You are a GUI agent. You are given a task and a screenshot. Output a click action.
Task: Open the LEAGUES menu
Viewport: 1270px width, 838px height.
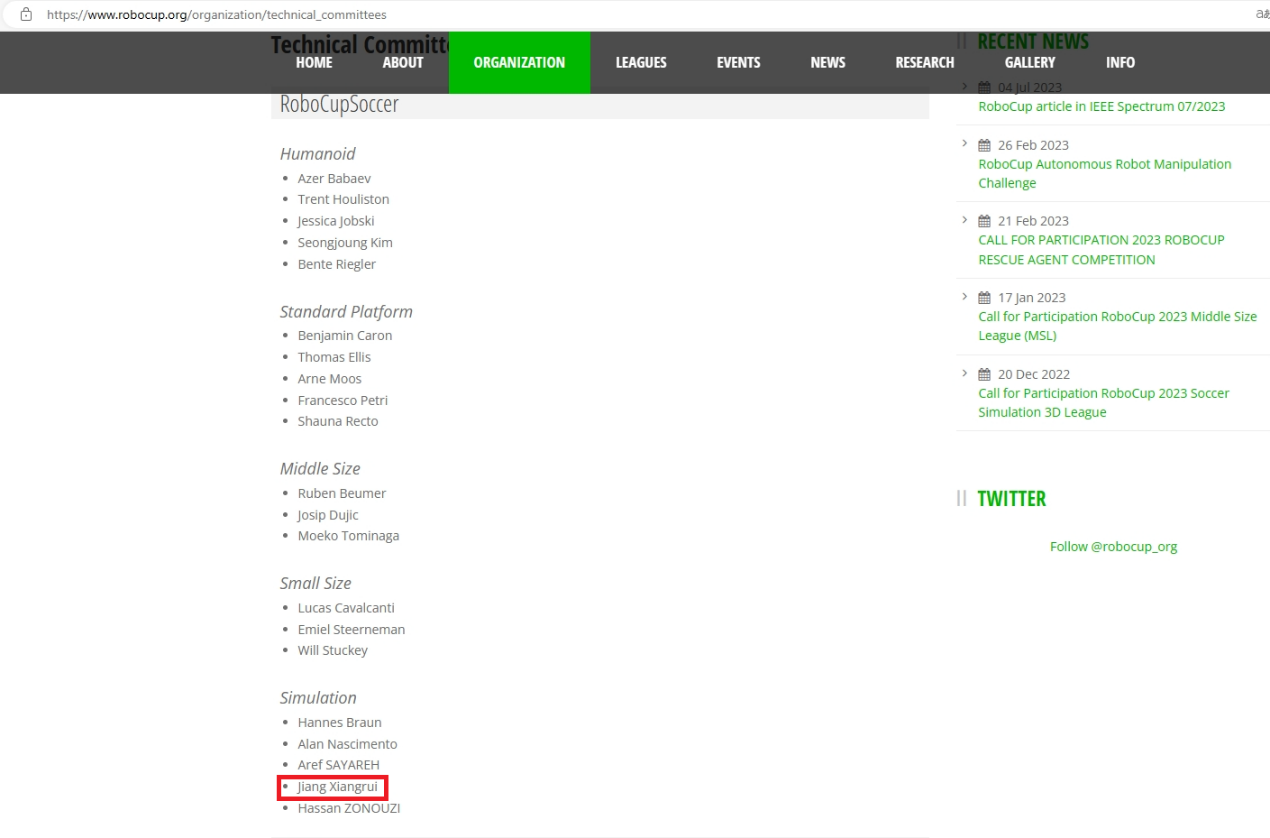click(x=641, y=62)
